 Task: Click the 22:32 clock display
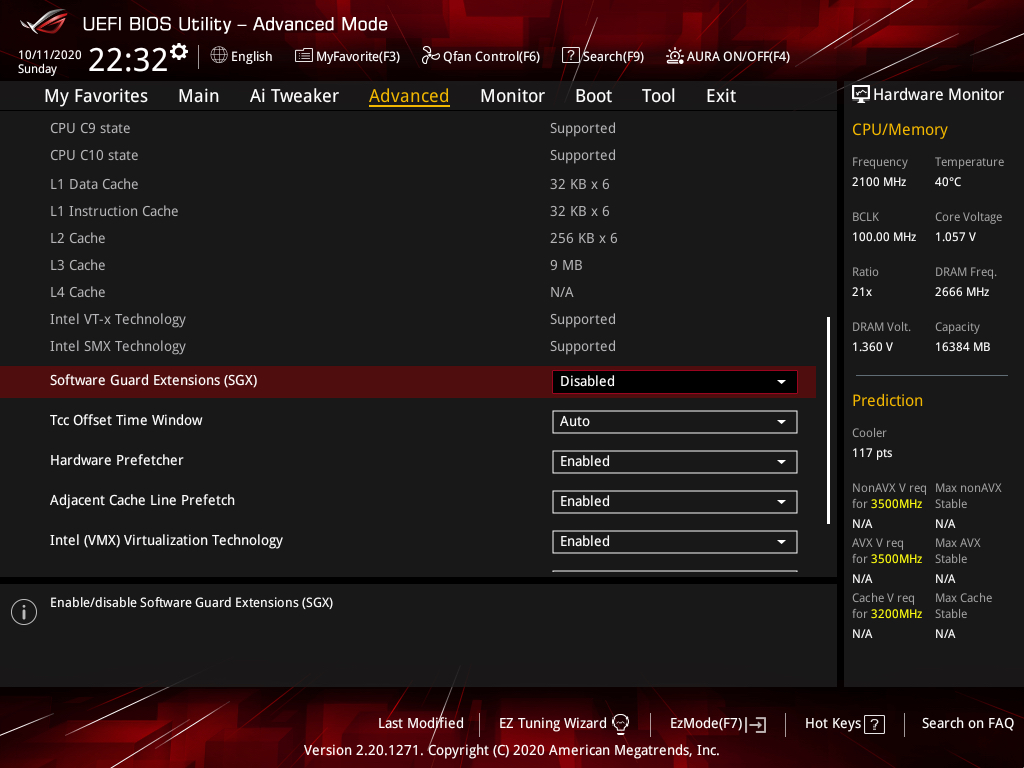pyautogui.click(x=128, y=59)
